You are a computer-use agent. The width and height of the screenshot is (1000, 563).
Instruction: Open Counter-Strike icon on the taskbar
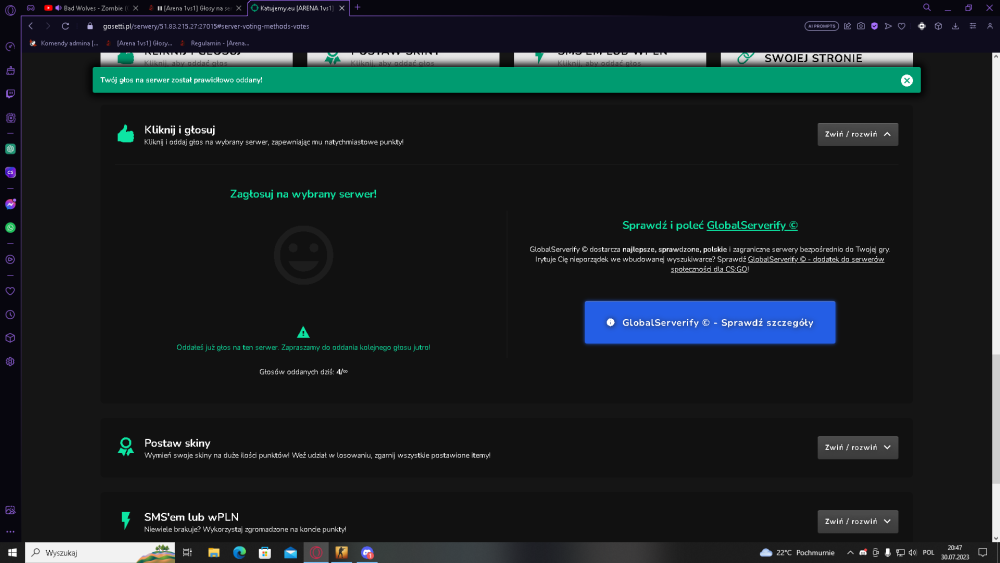pos(342,552)
